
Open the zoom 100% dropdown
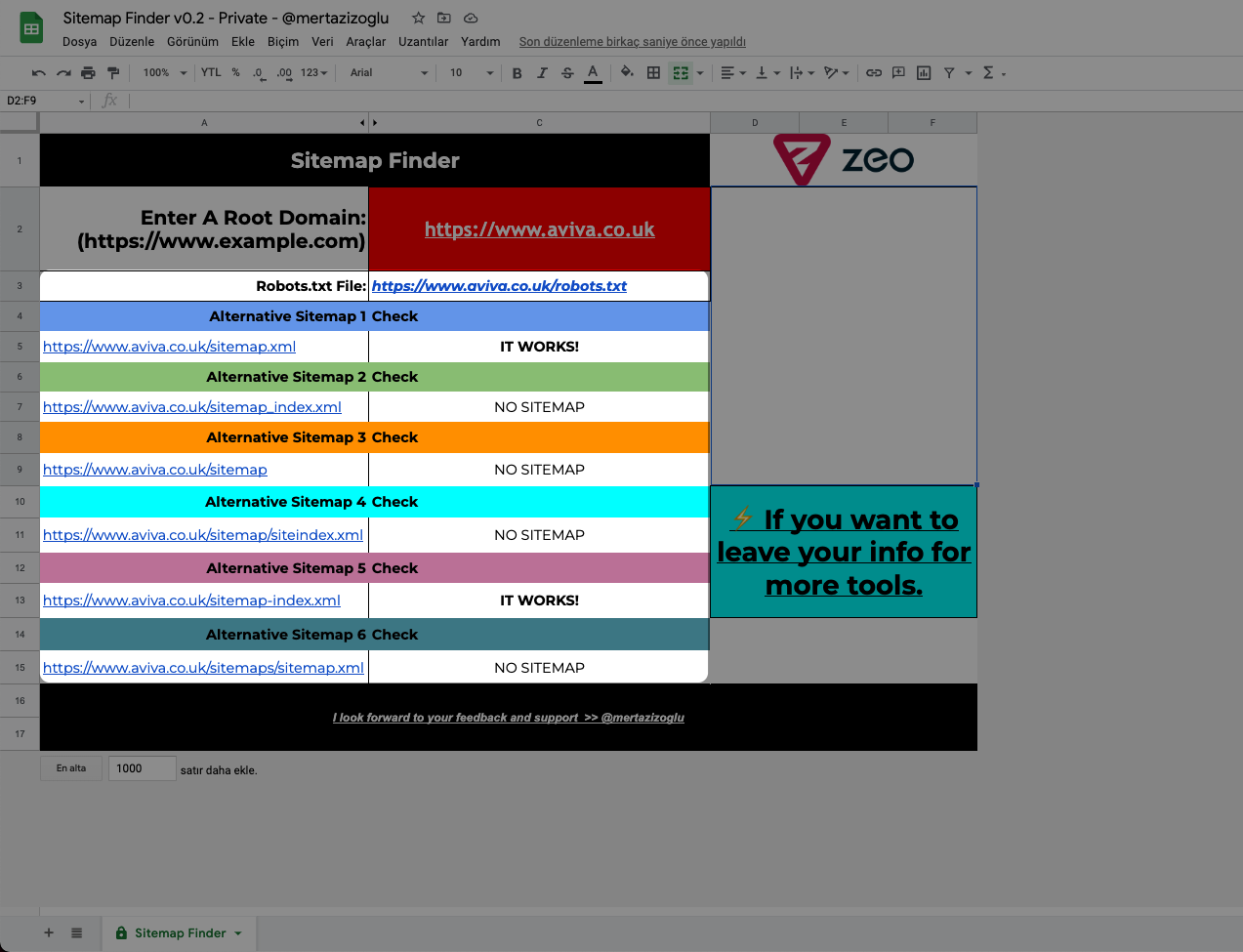(164, 73)
